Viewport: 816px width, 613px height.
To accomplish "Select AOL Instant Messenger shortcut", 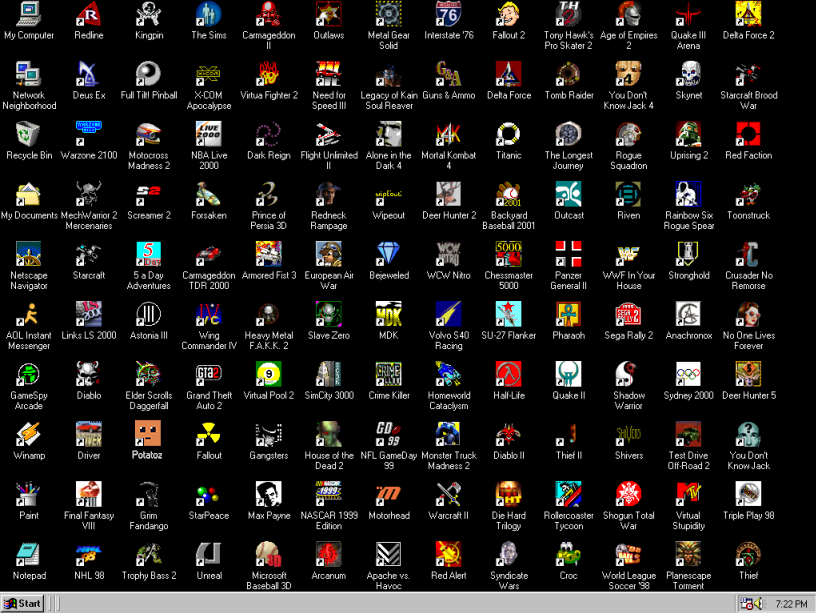I will pos(29,314).
